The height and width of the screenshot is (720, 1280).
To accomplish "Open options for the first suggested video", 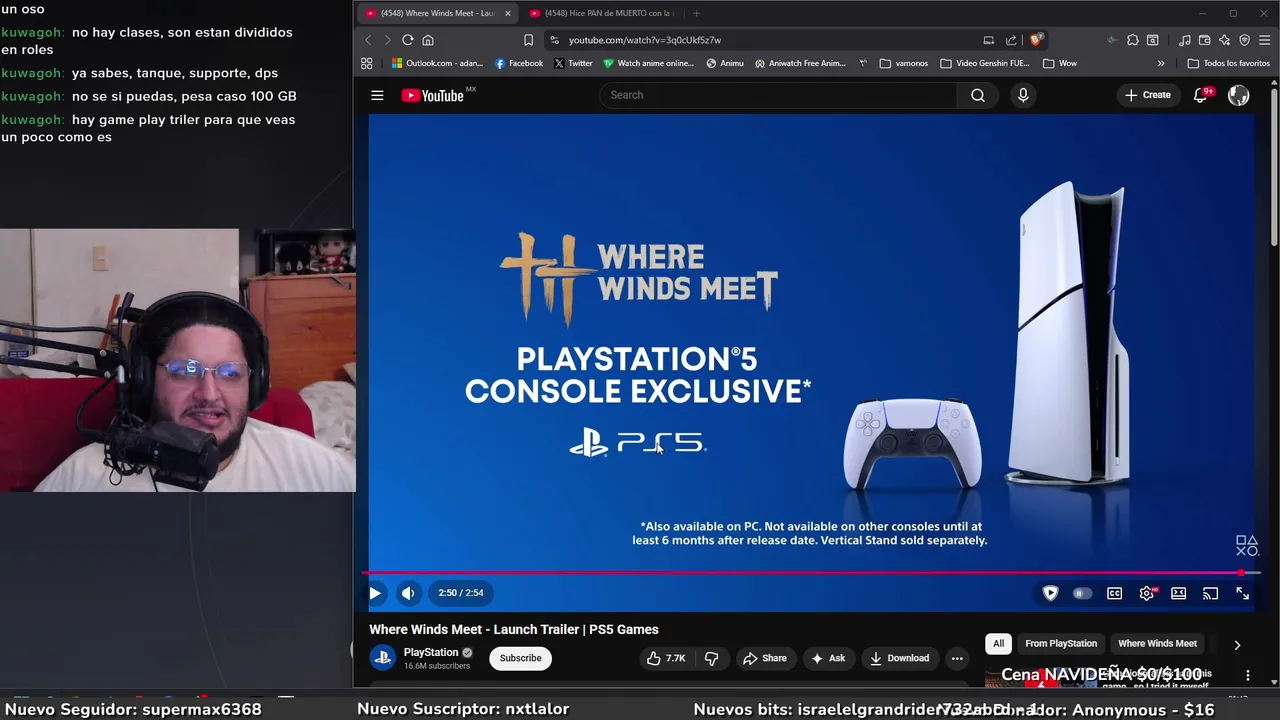I will [1248, 676].
